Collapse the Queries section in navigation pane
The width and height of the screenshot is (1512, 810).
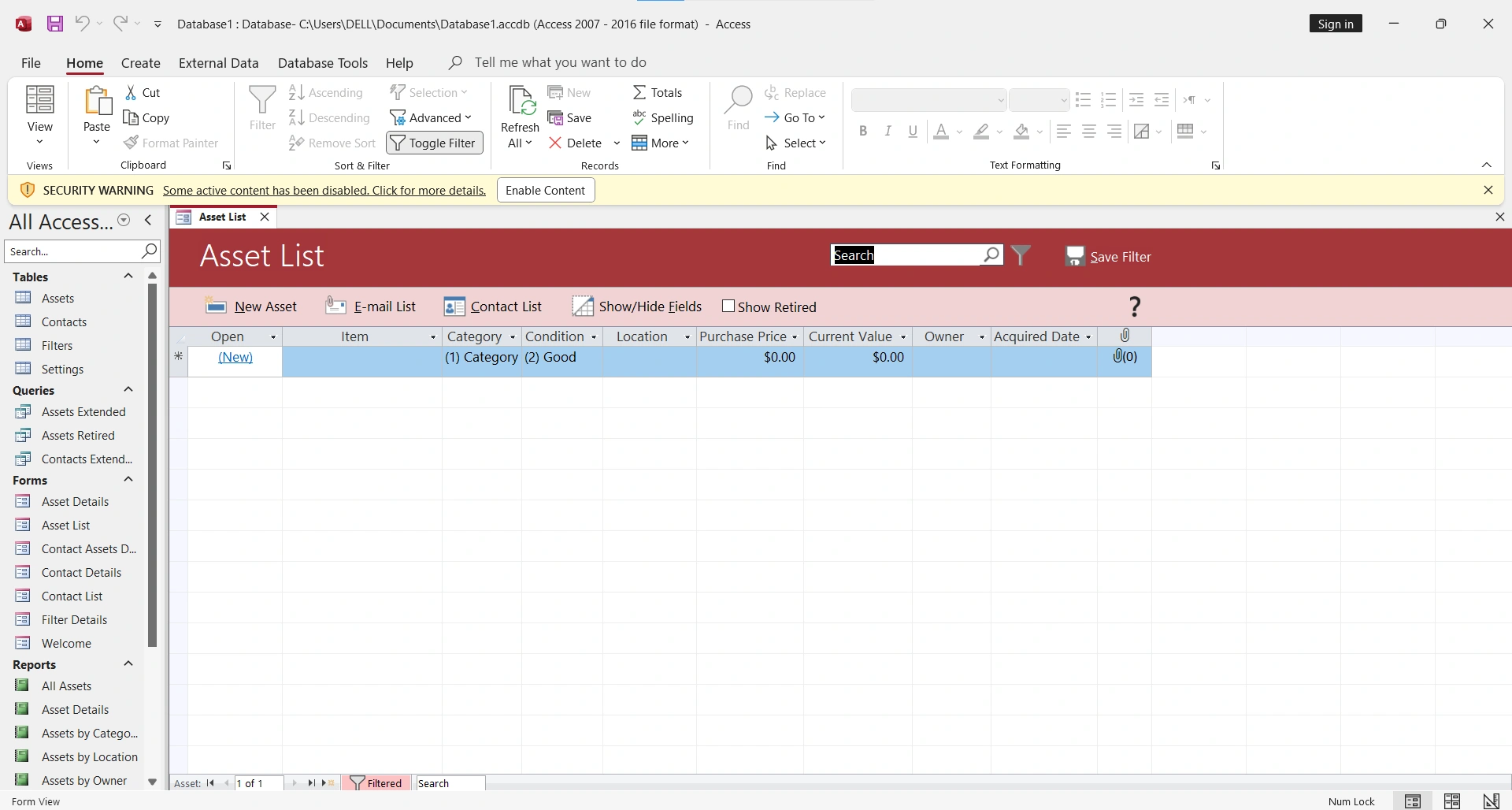point(127,389)
